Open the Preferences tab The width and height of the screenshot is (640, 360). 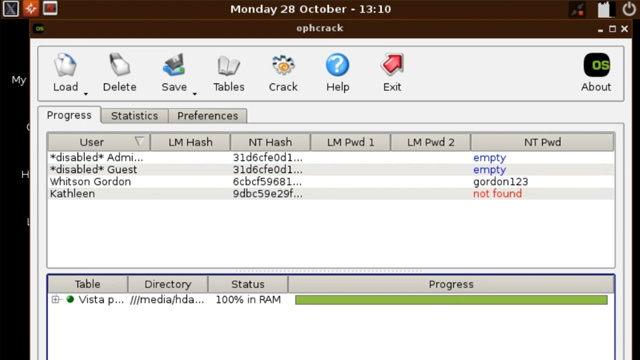coord(207,116)
